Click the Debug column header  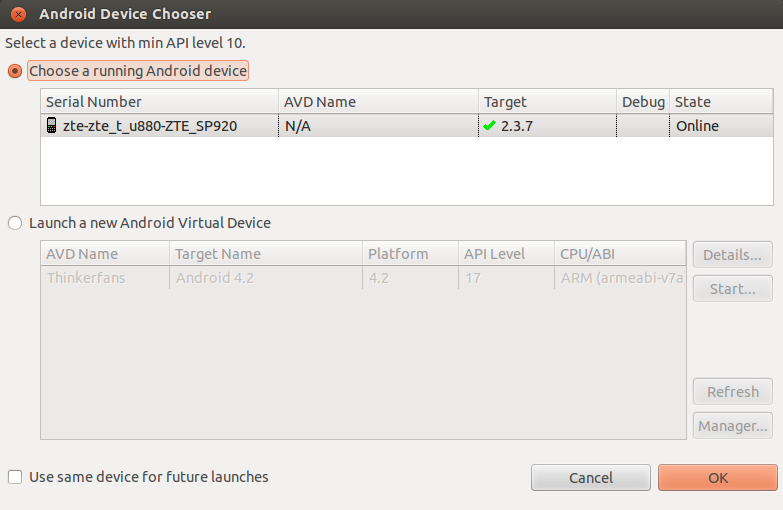click(x=643, y=101)
